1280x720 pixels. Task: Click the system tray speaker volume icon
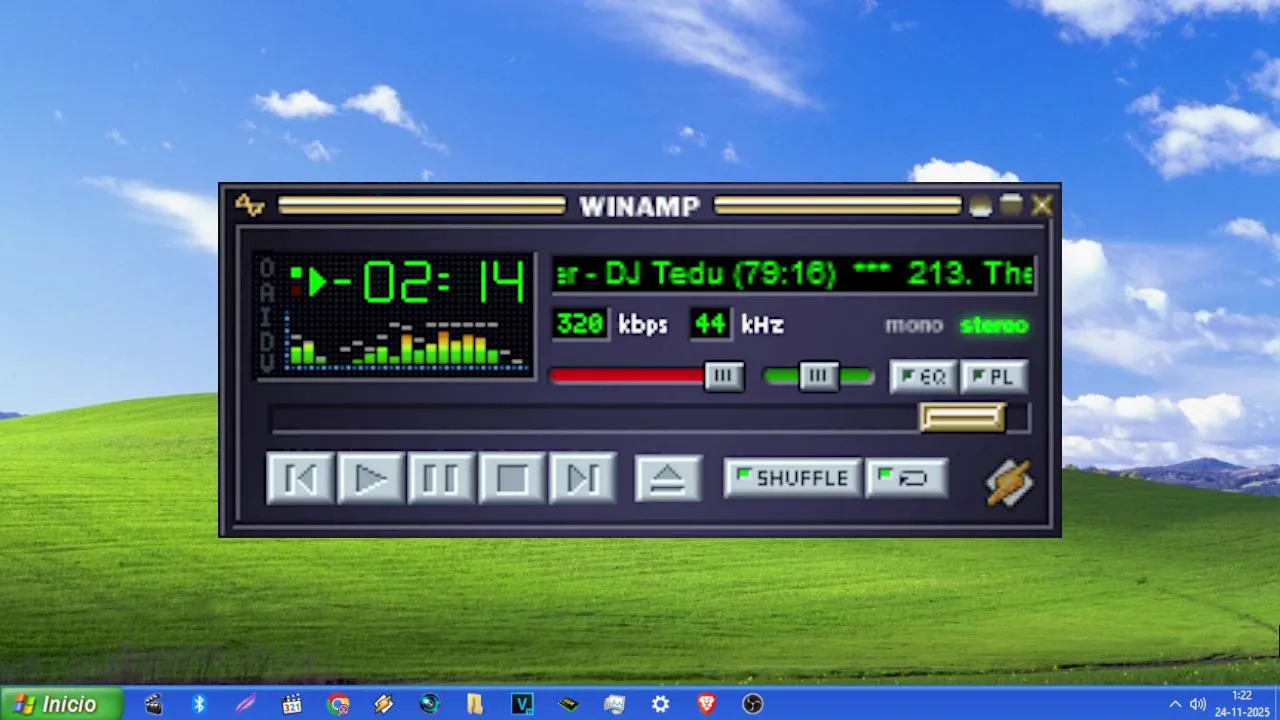[x=1198, y=704]
